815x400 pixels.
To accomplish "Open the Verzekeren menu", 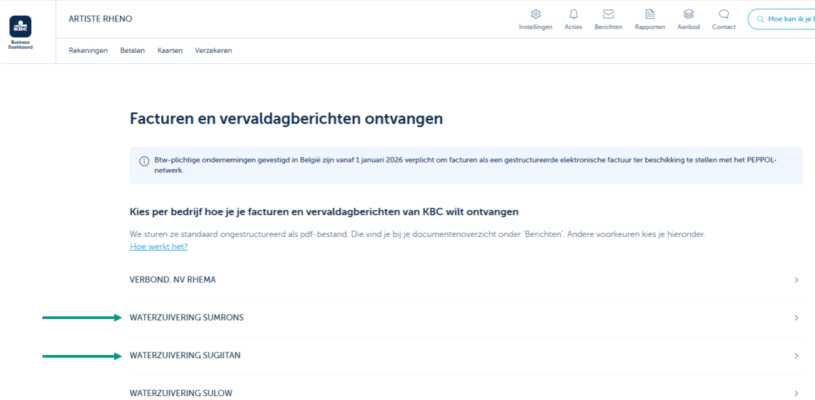I will point(213,50).
